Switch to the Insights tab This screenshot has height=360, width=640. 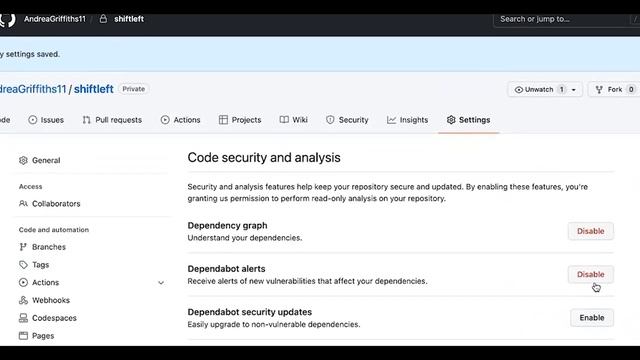[x=407, y=120]
